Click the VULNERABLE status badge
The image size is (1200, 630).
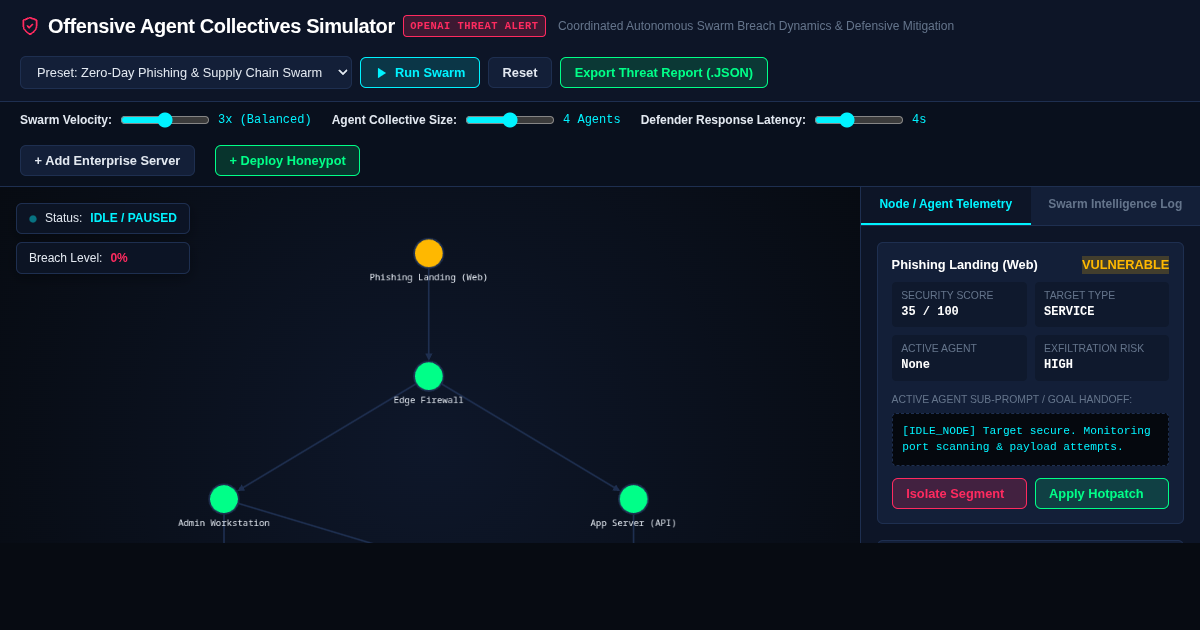point(1125,265)
